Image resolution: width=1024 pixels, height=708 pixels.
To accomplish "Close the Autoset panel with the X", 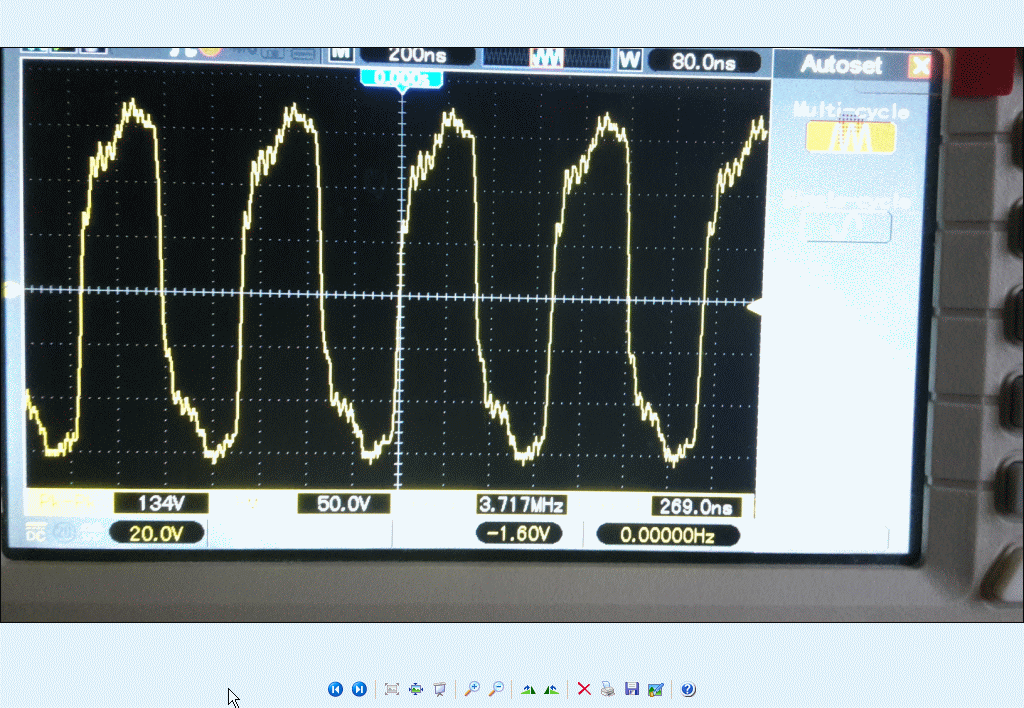I will click(919, 67).
